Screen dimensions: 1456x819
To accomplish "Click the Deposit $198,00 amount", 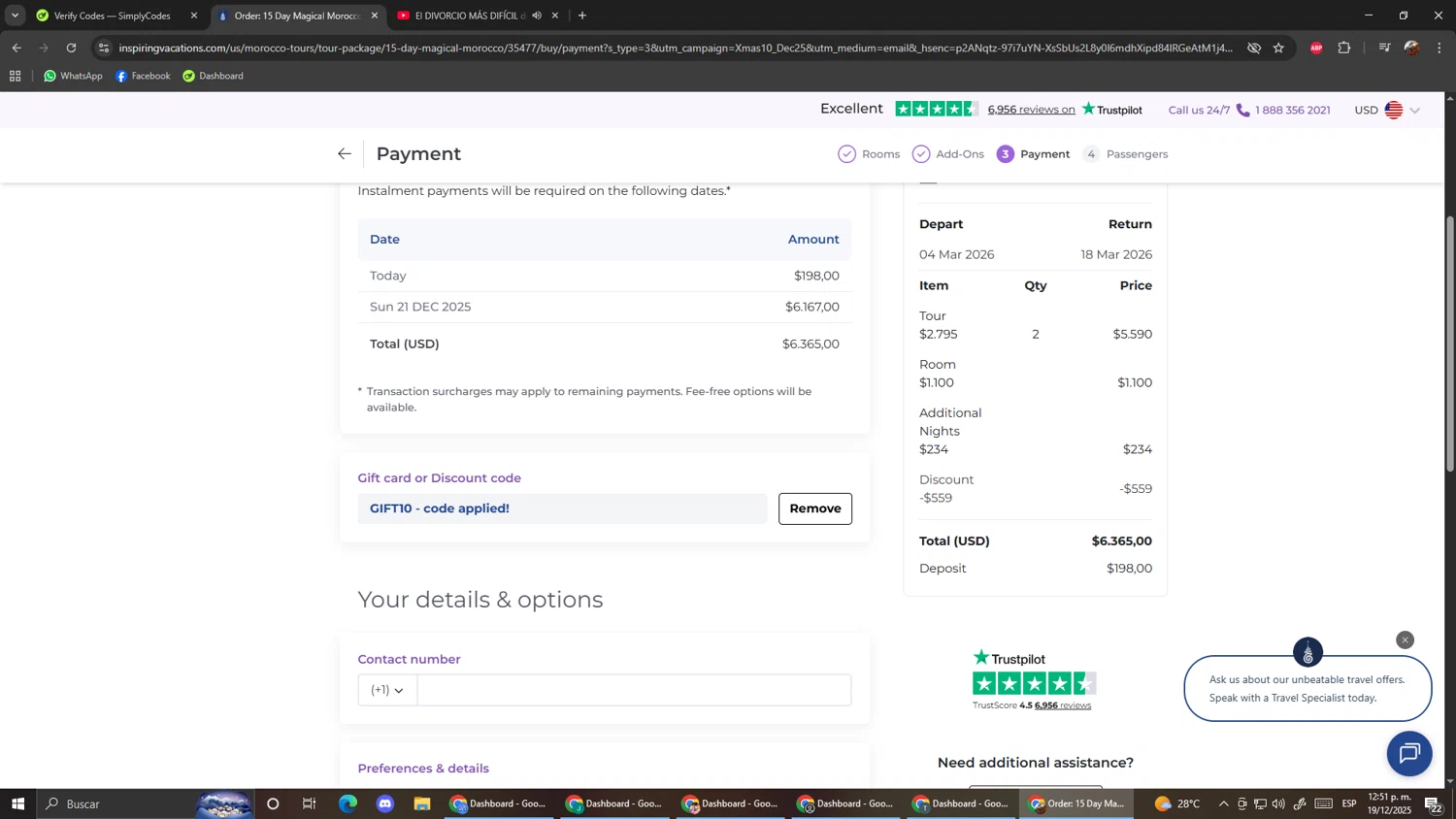I will 1129,569.
